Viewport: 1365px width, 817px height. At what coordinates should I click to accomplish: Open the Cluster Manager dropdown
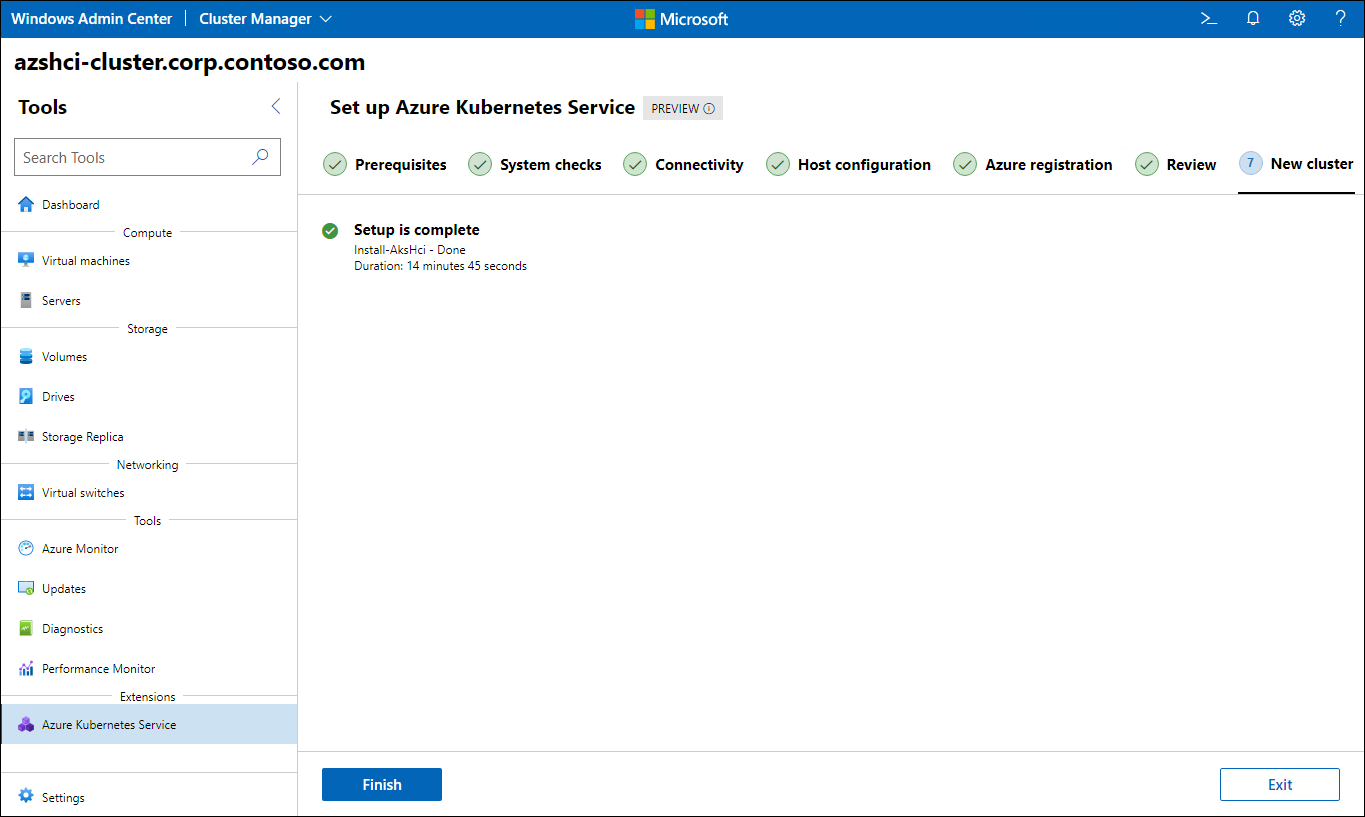pos(264,18)
